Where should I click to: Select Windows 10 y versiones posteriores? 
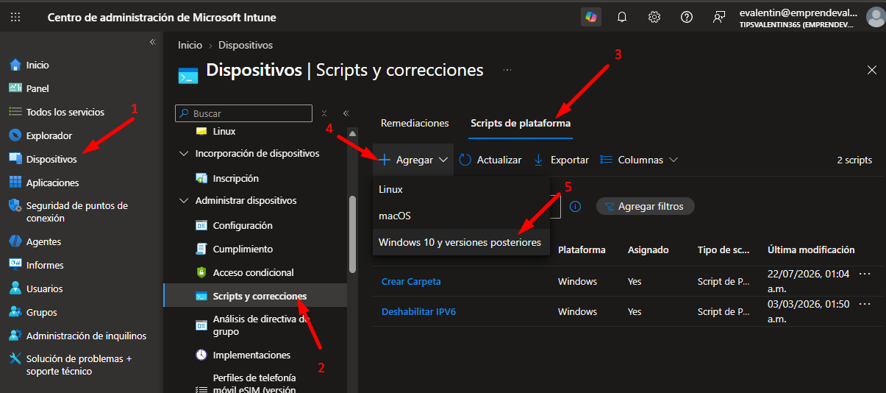pyautogui.click(x=460, y=242)
